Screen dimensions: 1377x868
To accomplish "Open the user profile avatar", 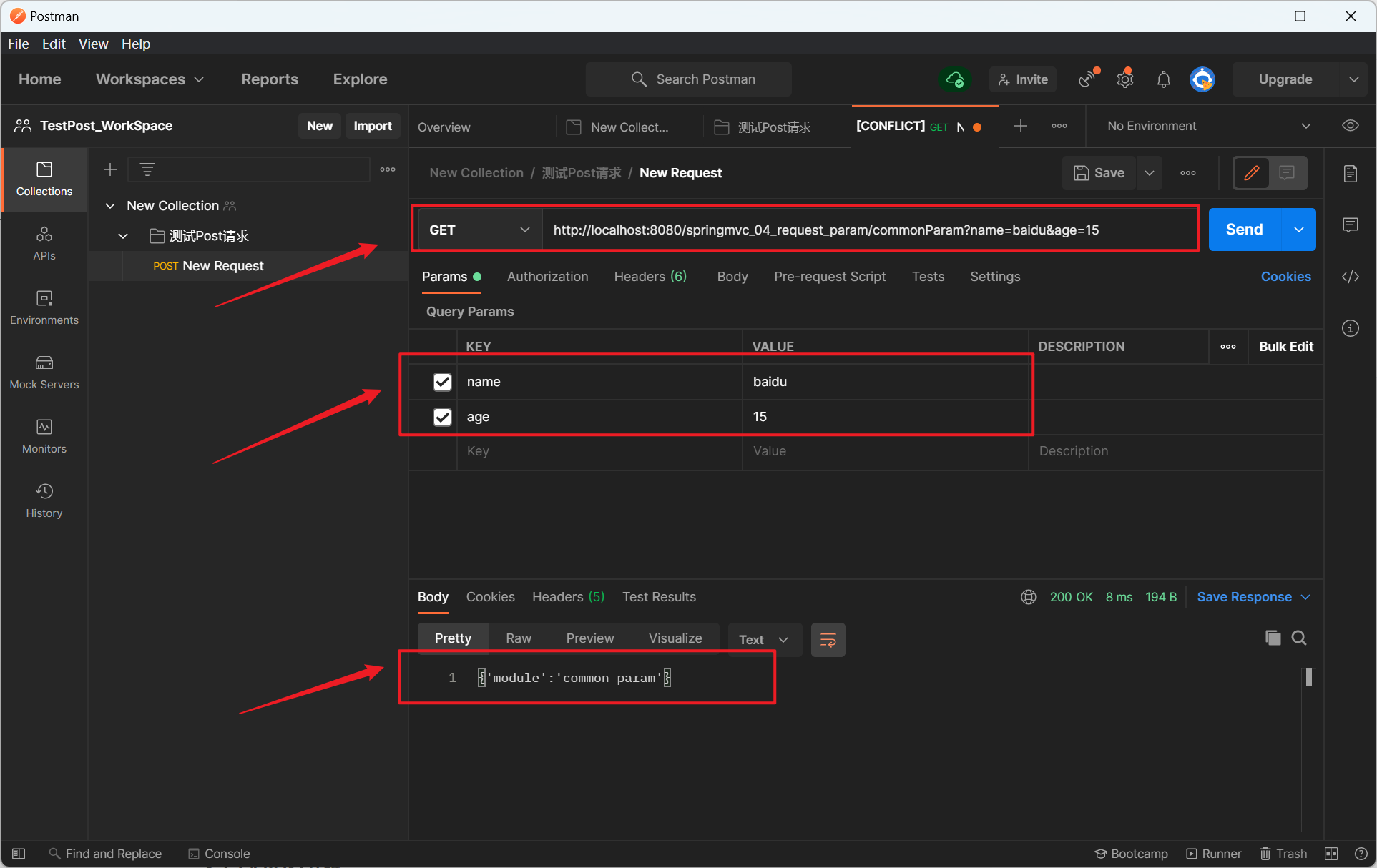I will pos(1202,79).
